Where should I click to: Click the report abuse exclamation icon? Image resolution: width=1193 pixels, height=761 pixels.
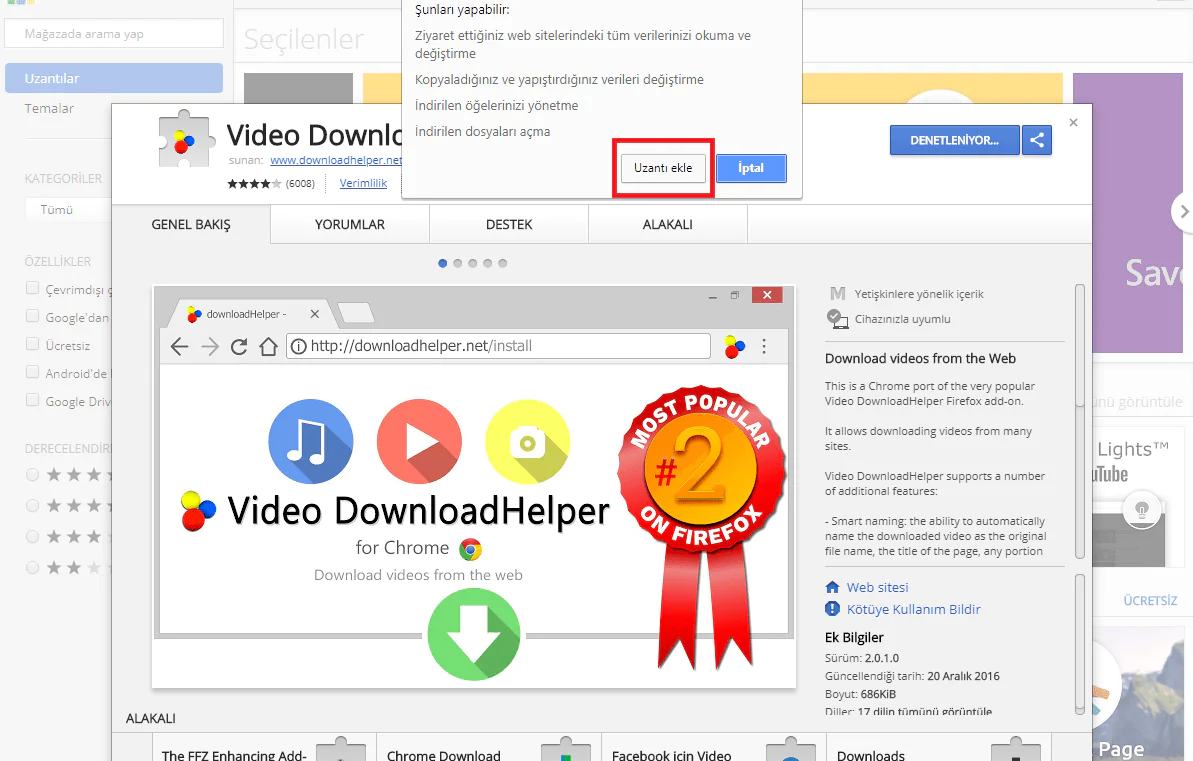832,609
